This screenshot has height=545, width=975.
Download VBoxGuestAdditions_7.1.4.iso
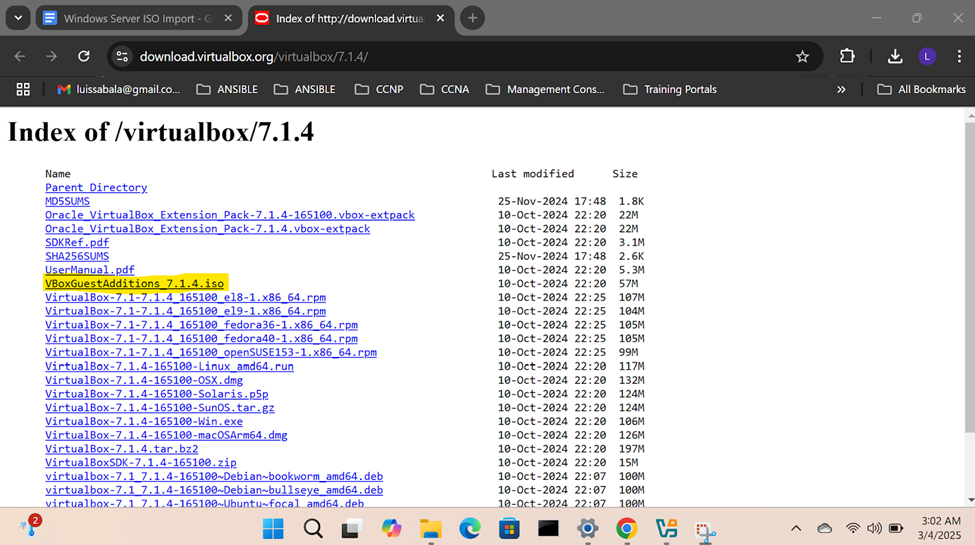134,283
